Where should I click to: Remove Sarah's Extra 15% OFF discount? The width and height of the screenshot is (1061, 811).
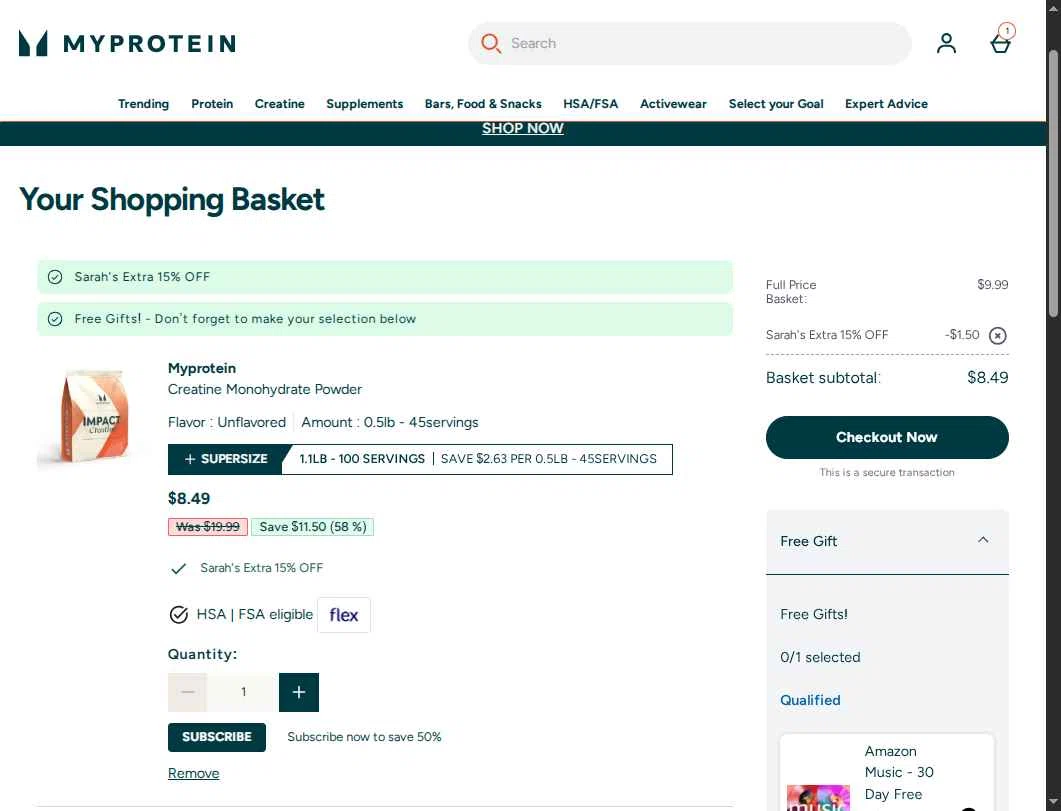(997, 336)
